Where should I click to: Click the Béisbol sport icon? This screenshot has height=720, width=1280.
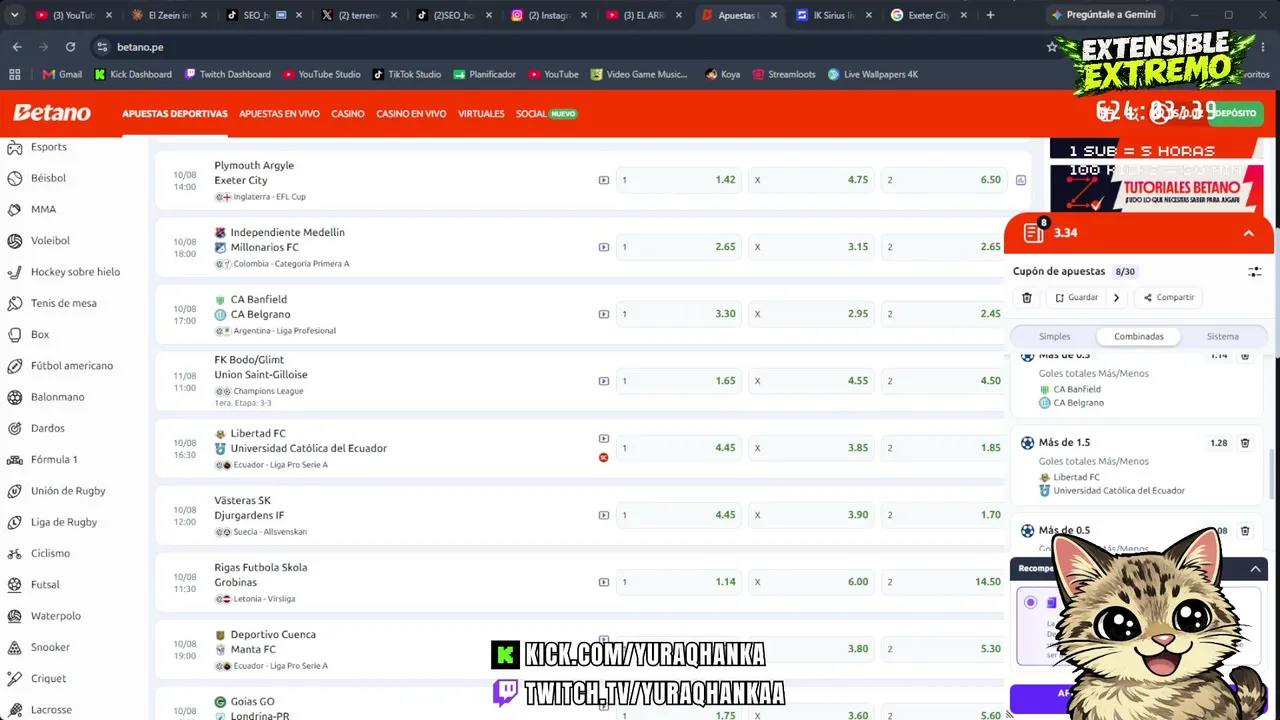coord(14,178)
